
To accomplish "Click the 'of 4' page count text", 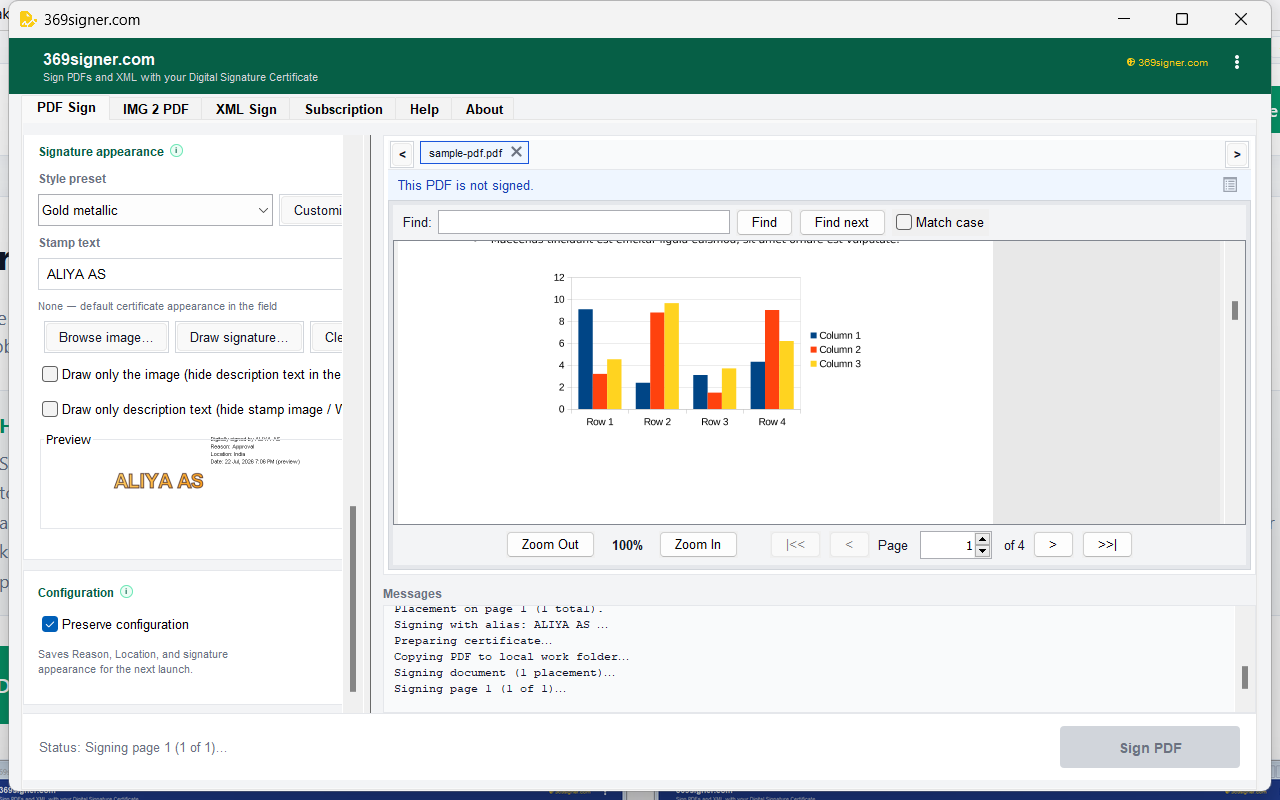I will pos(1014,545).
